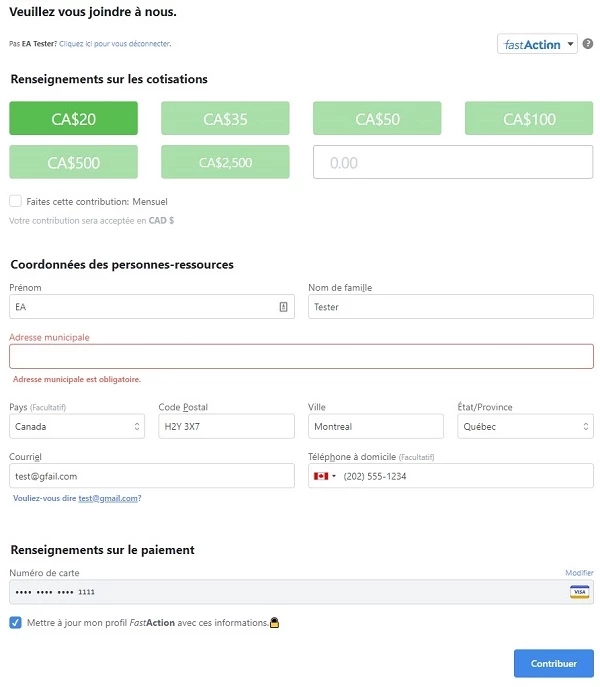Screen dimensions: 600x687
Task: Uncheck the update FastAction profile checkbox
Action: coord(15,623)
